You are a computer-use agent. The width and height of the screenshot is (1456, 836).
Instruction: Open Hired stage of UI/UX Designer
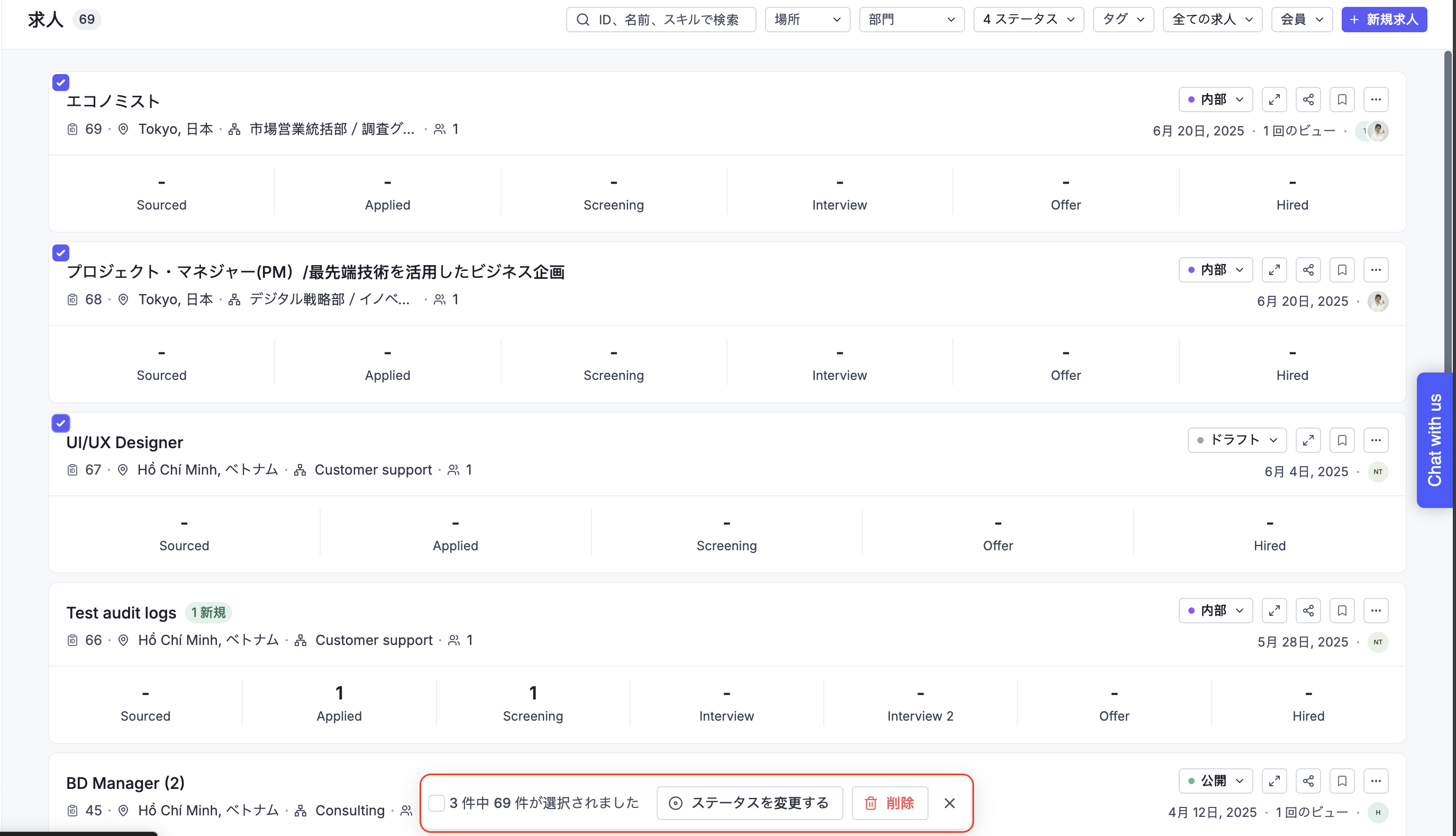1269,533
